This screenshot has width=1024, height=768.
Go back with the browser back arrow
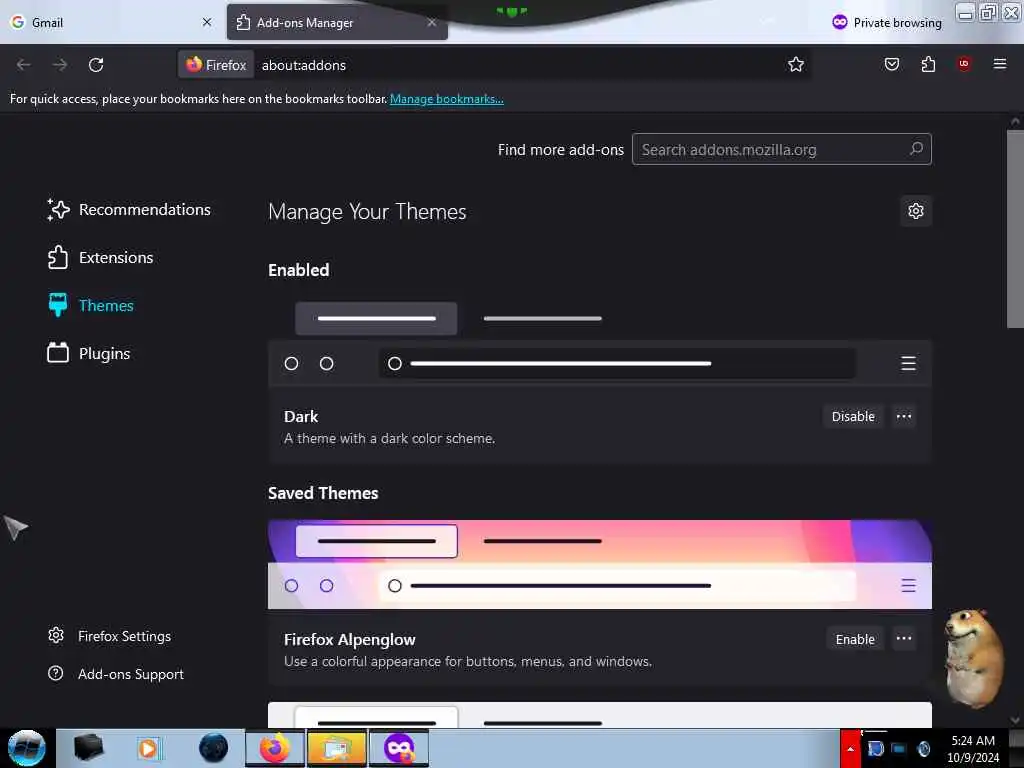(x=24, y=65)
